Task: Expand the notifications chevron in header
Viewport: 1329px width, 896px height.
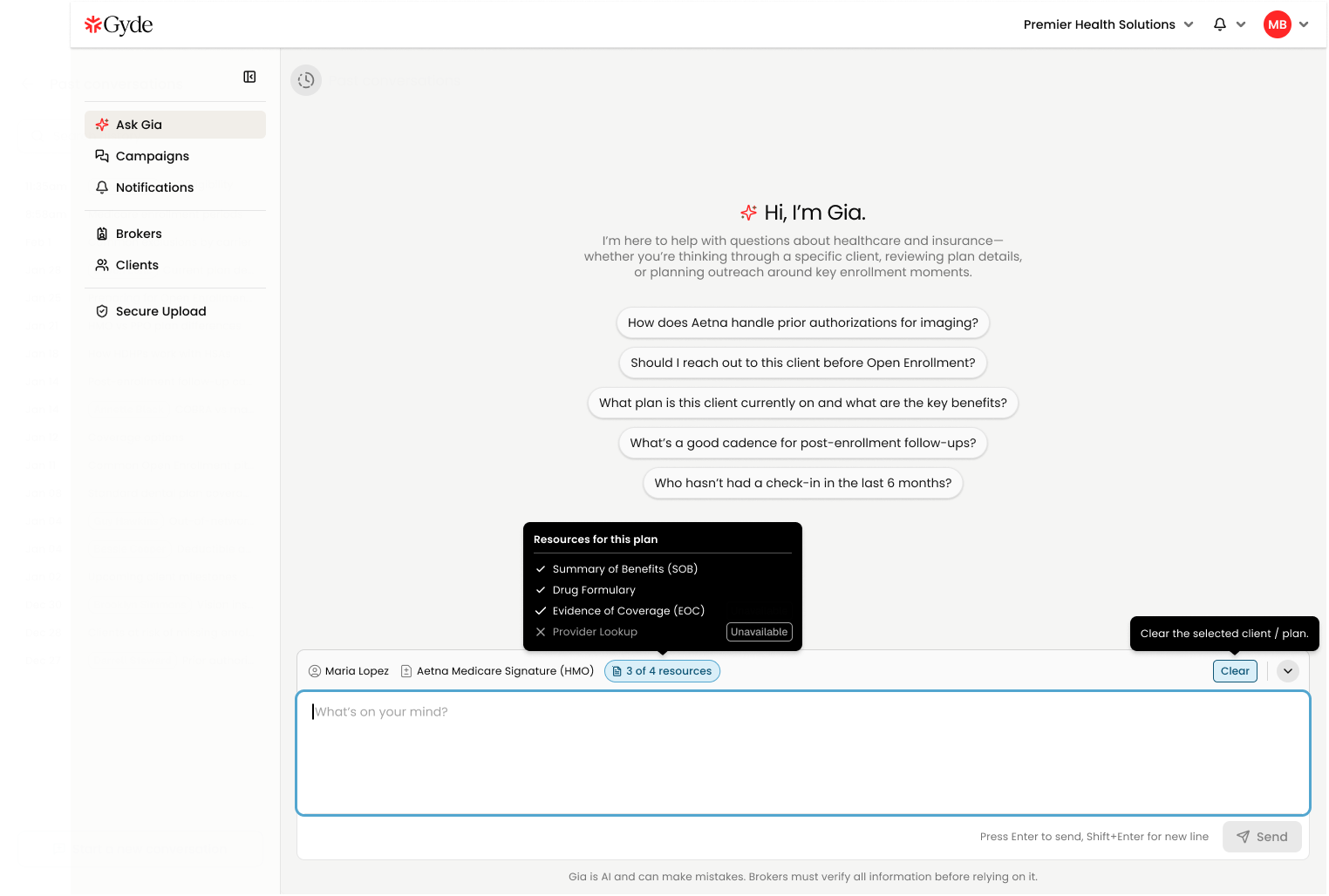Action: point(1241,24)
